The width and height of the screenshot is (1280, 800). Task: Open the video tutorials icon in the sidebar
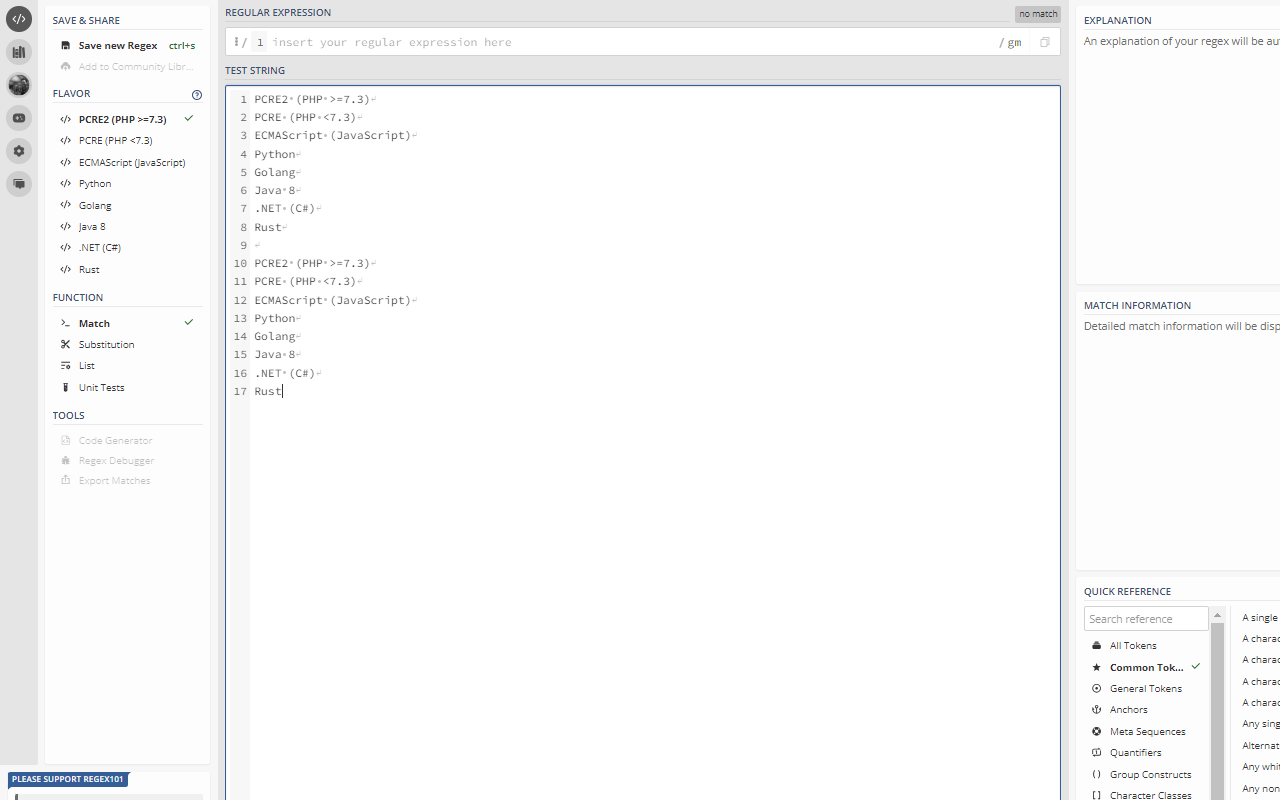point(18,117)
